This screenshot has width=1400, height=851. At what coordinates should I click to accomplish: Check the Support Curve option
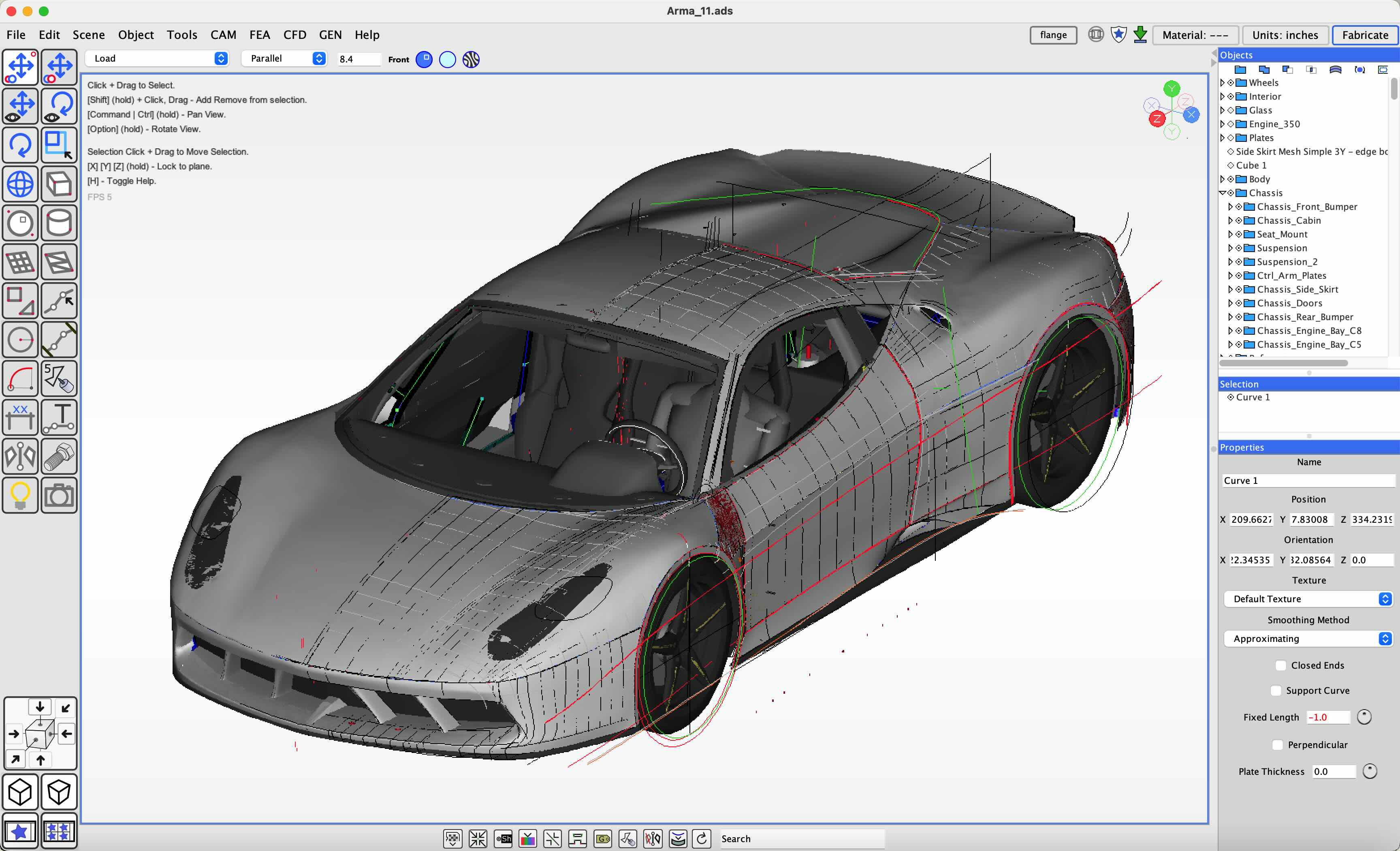1276,690
